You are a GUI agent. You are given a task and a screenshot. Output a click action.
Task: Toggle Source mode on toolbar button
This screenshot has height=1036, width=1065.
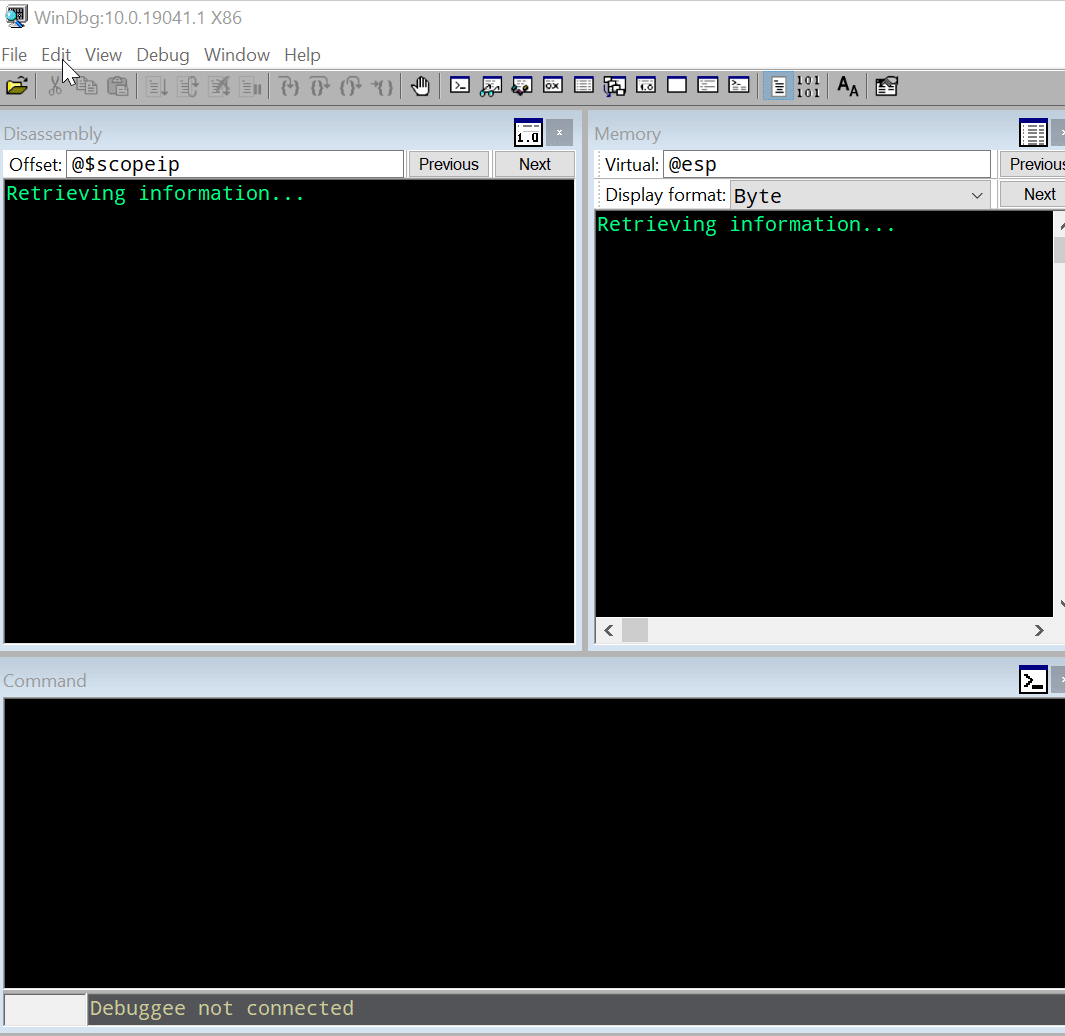(x=778, y=86)
